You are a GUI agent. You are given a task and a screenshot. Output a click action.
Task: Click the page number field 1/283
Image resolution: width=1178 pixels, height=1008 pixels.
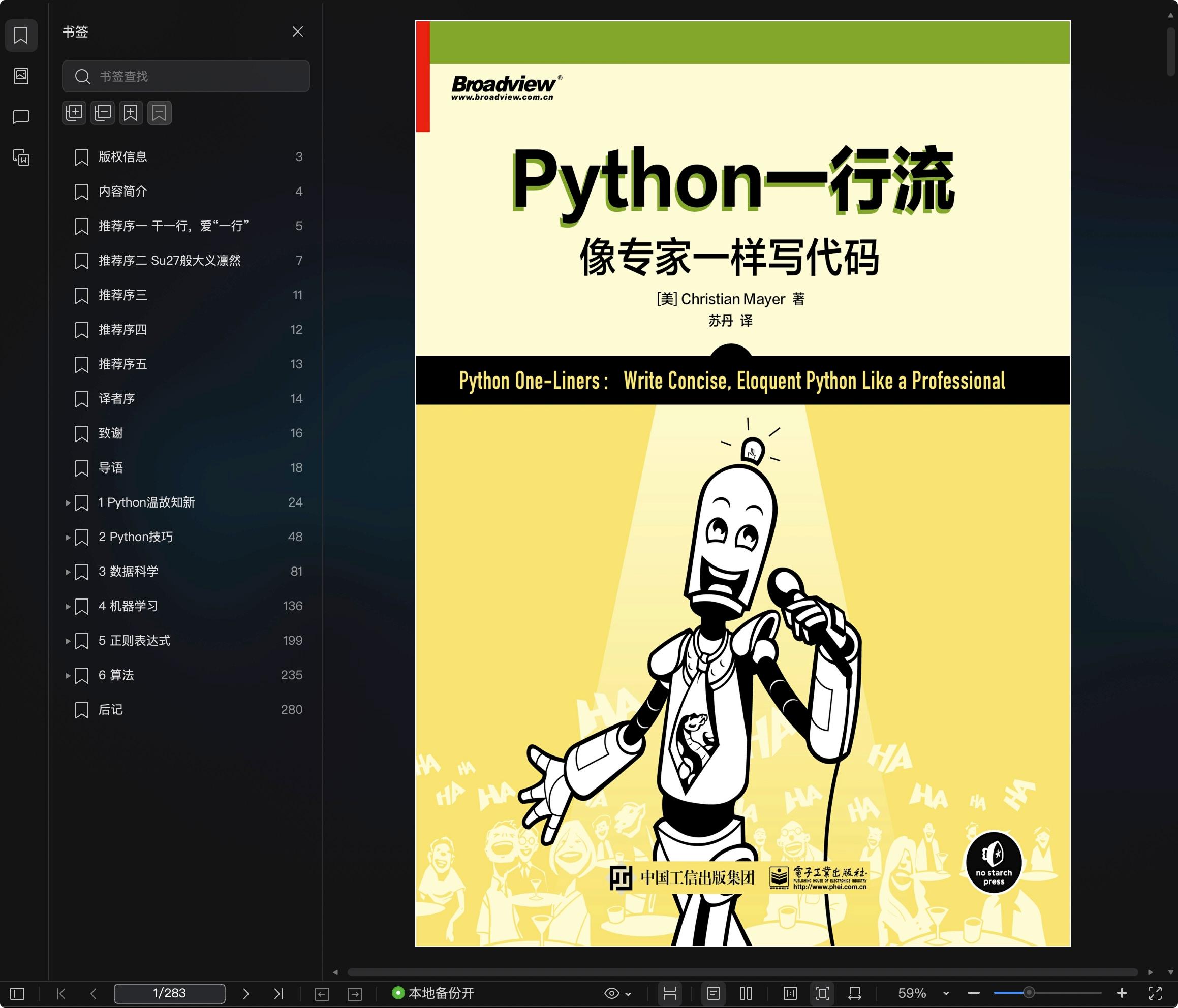[x=169, y=993]
